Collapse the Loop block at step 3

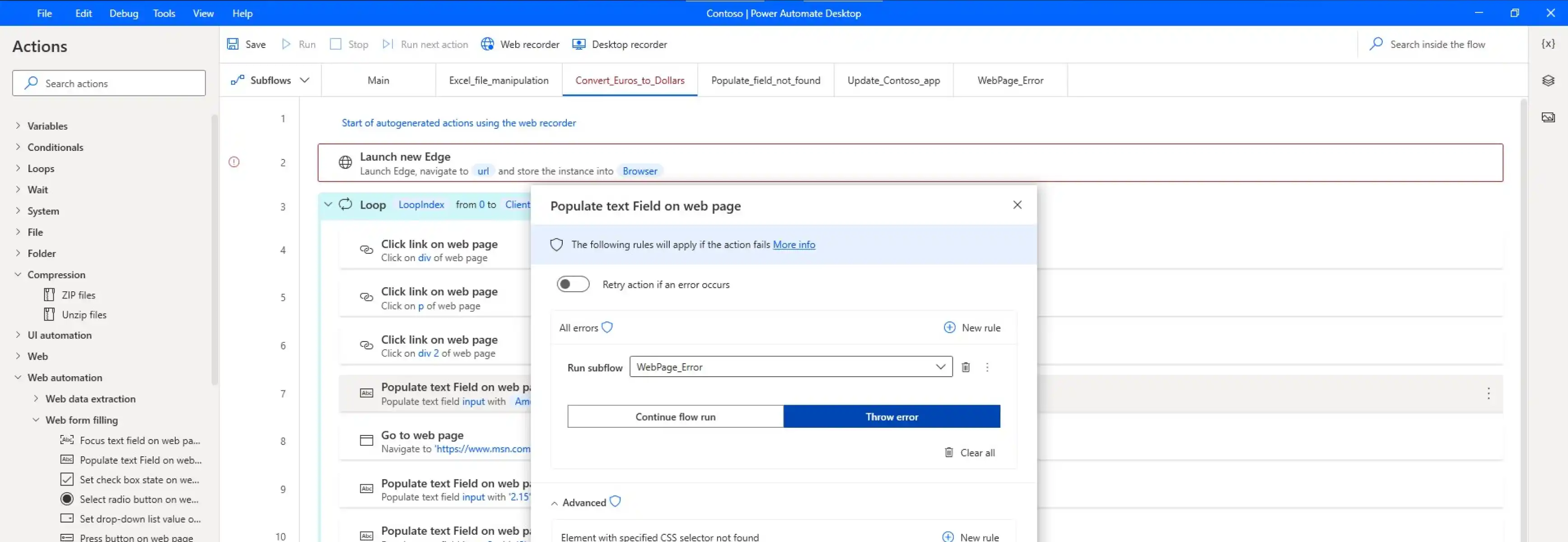[x=328, y=205]
